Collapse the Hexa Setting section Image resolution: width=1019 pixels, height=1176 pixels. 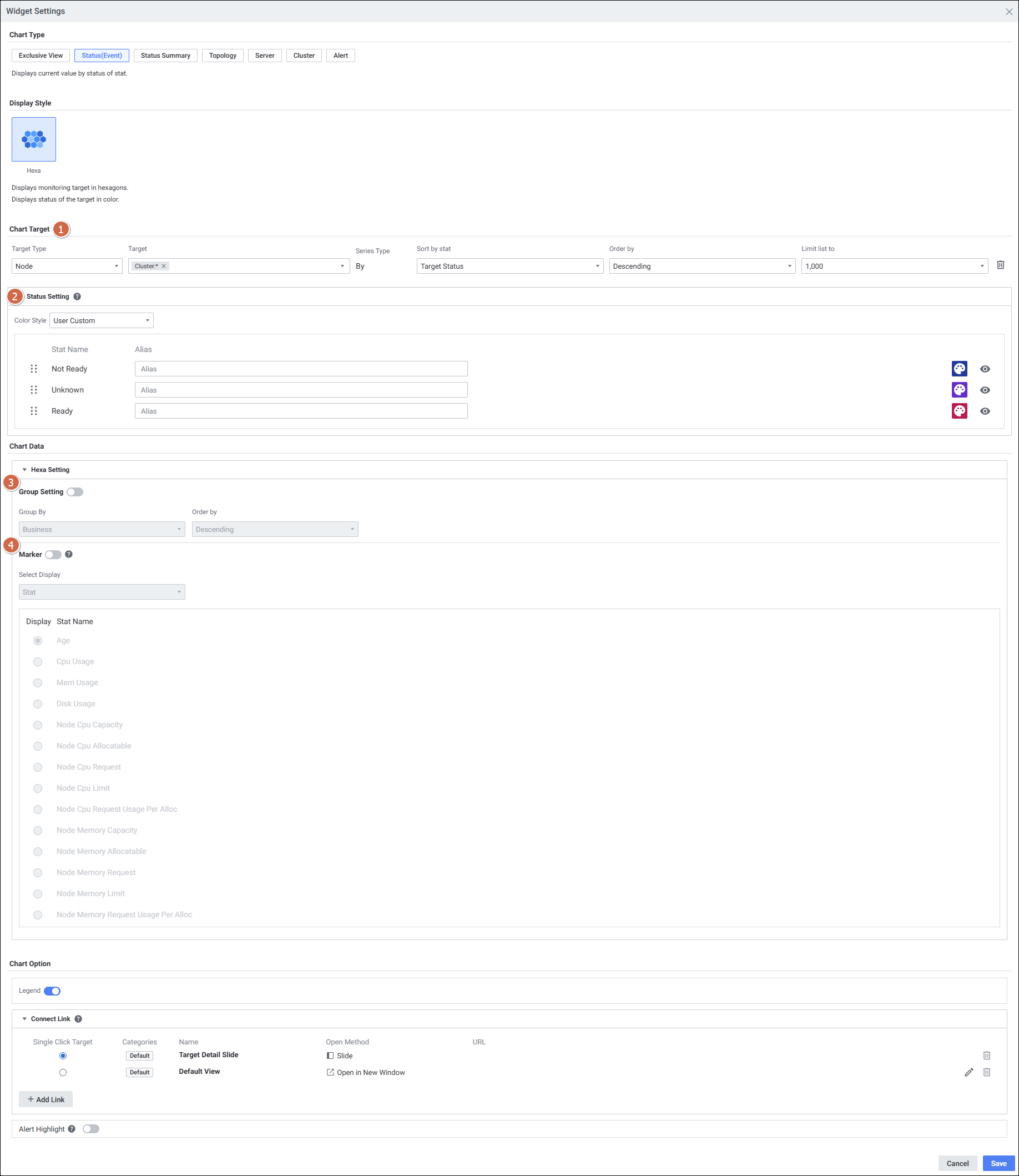coord(24,470)
